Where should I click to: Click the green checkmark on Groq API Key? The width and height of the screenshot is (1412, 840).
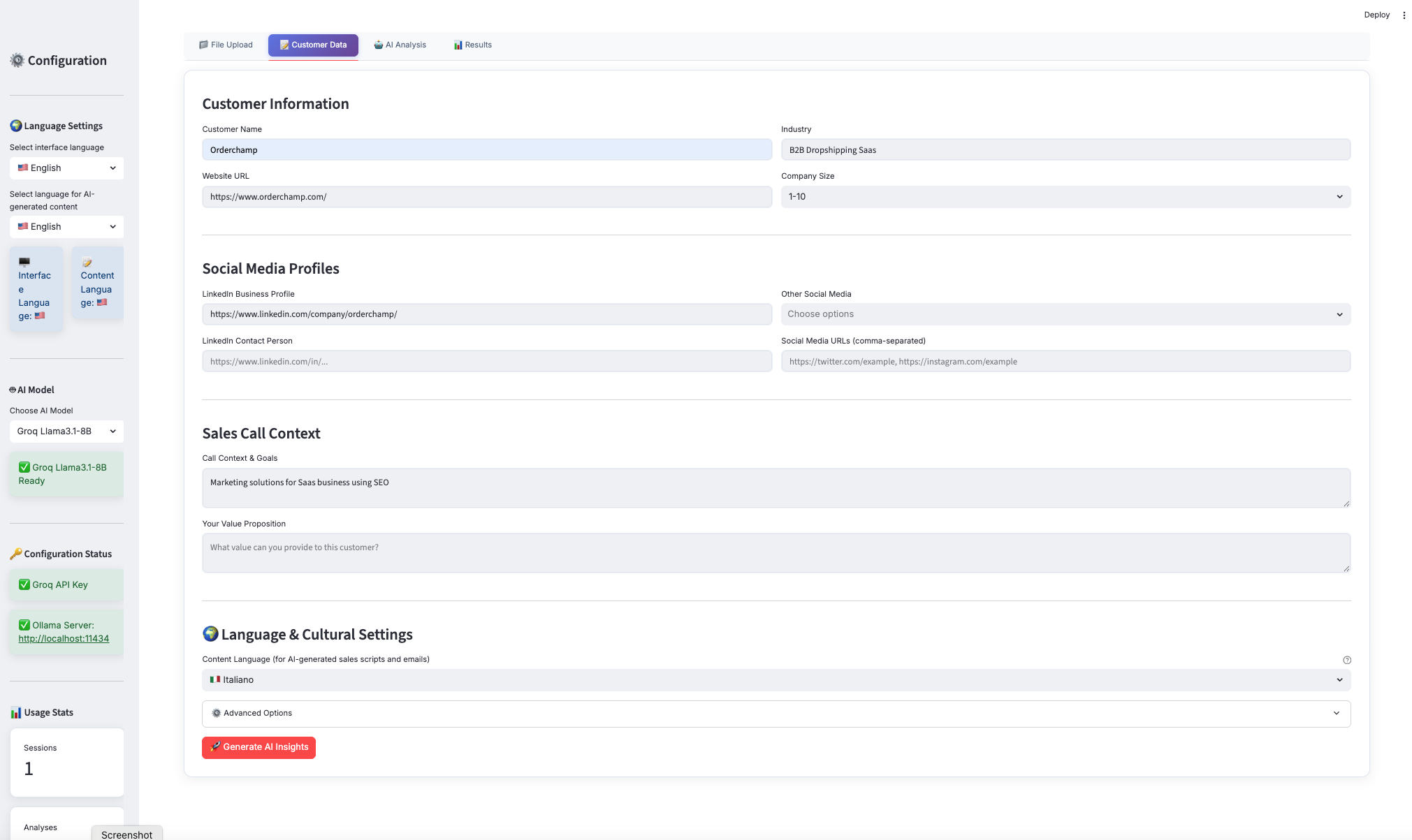tap(24, 584)
